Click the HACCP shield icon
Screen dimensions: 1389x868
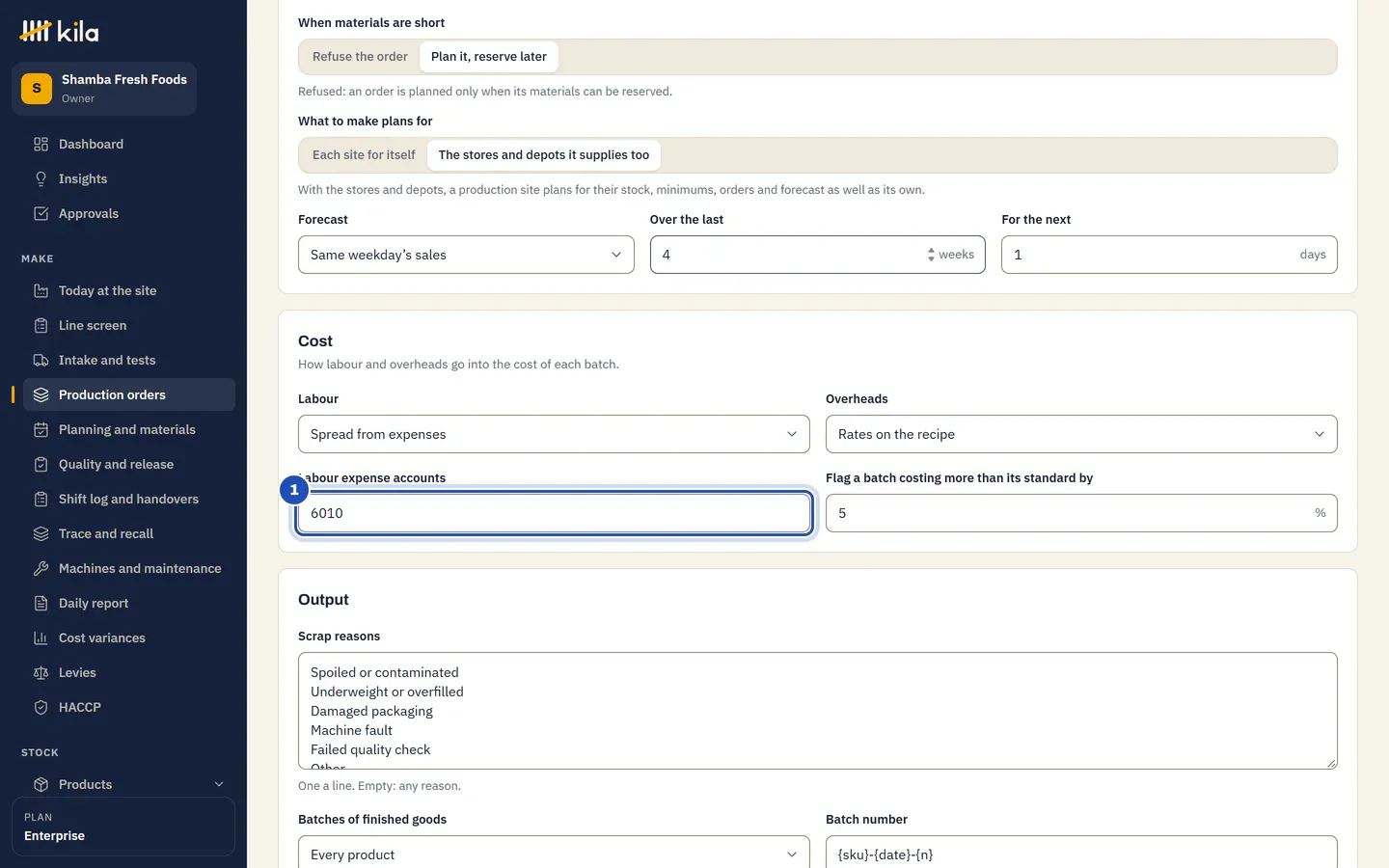(41, 708)
